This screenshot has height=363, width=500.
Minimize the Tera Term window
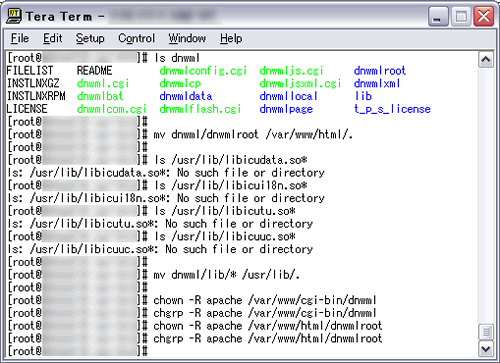coord(438,16)
